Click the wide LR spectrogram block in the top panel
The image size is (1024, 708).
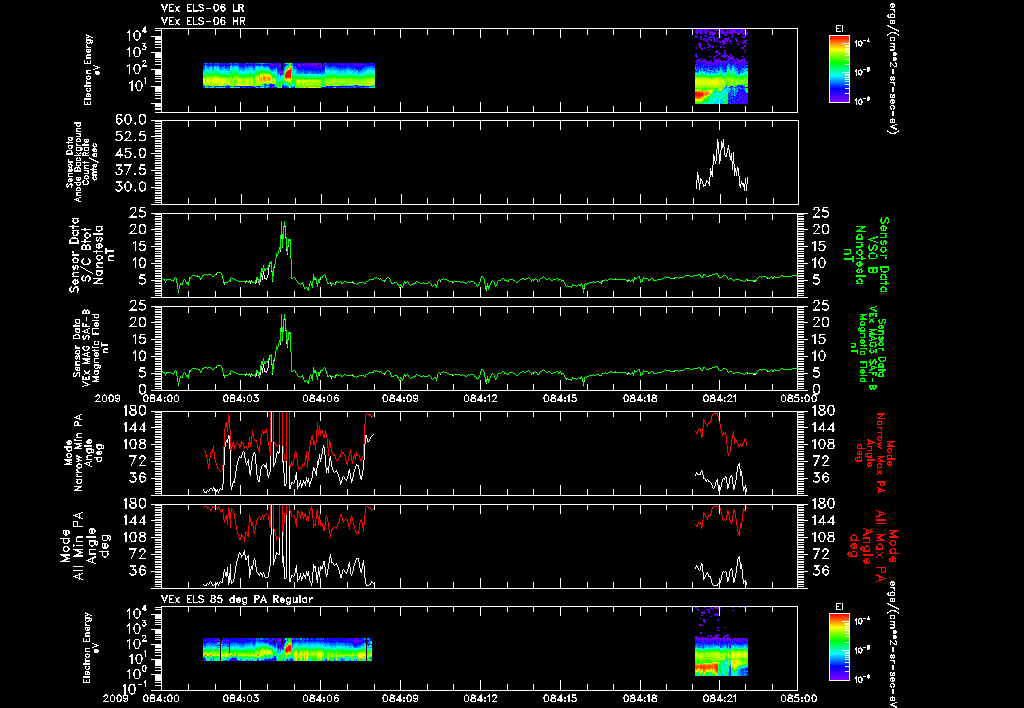click(x=289, y=75)
